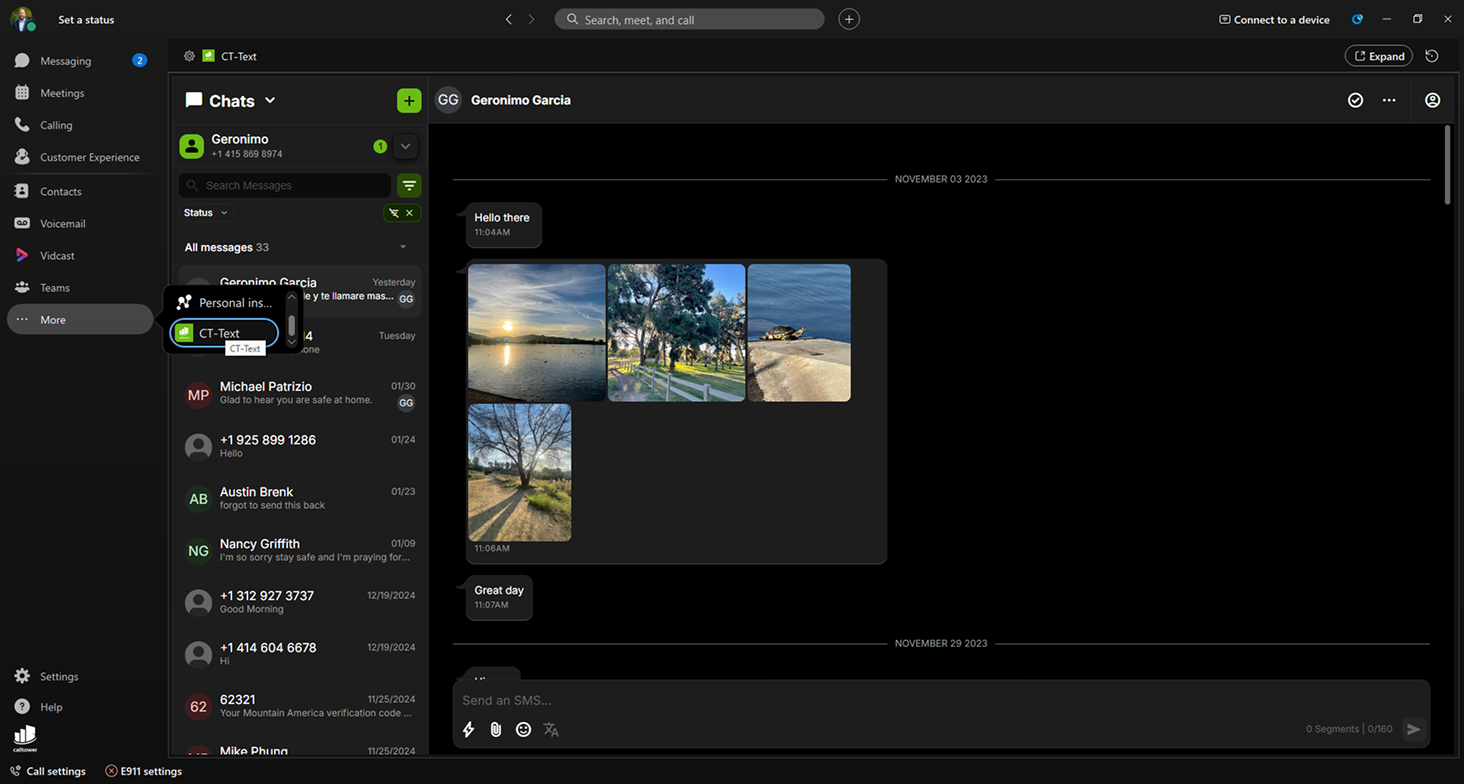Click the lightning bolt quick replies icon

468,730
